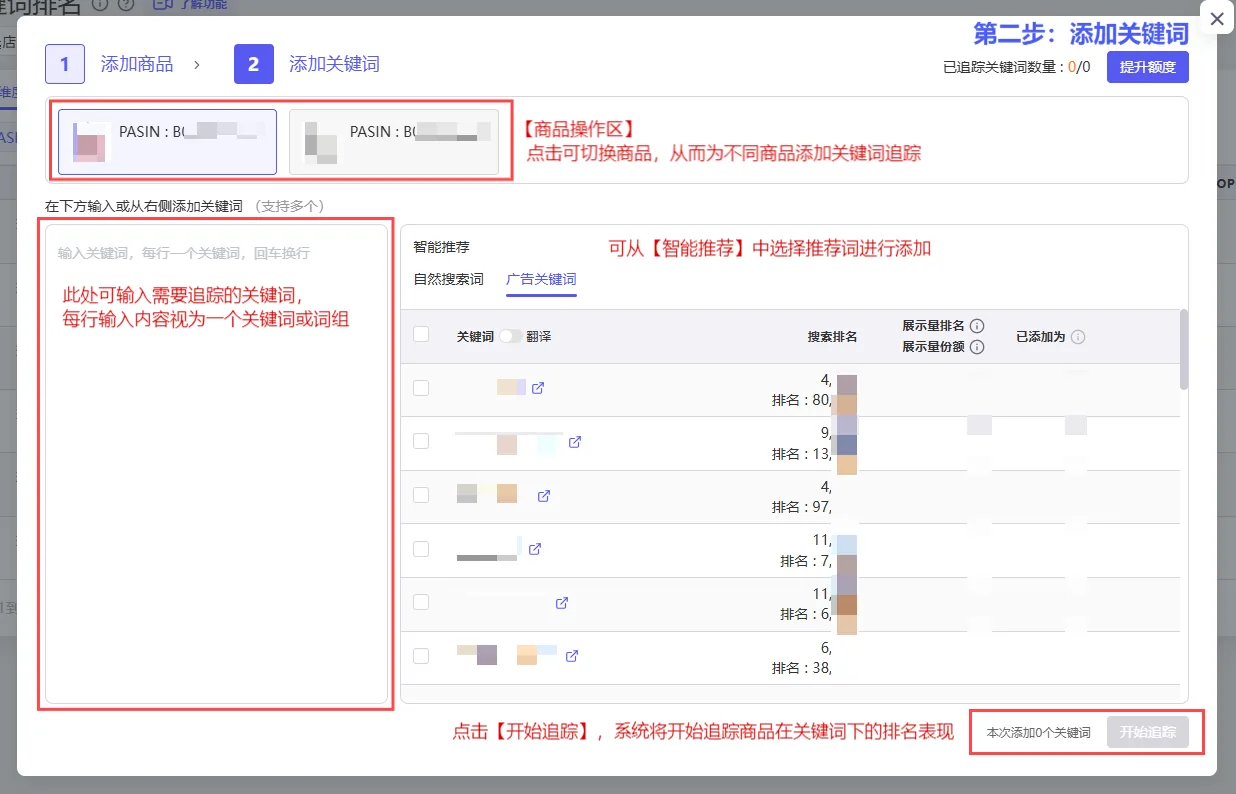Close the add-keyword dialog with X

[1216, 19]
